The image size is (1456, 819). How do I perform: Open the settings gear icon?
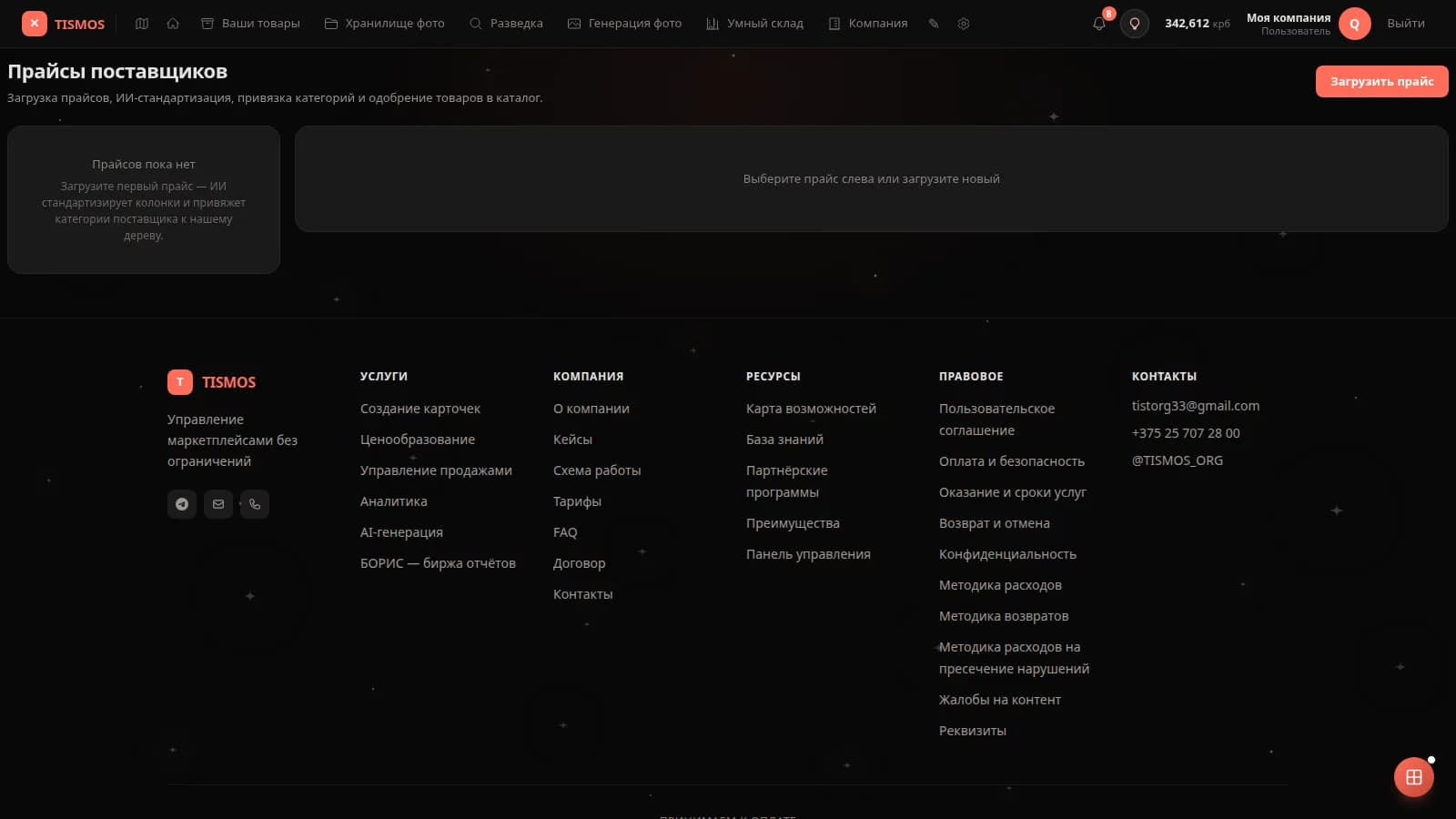pyautogui.click(x=964, y=24)
